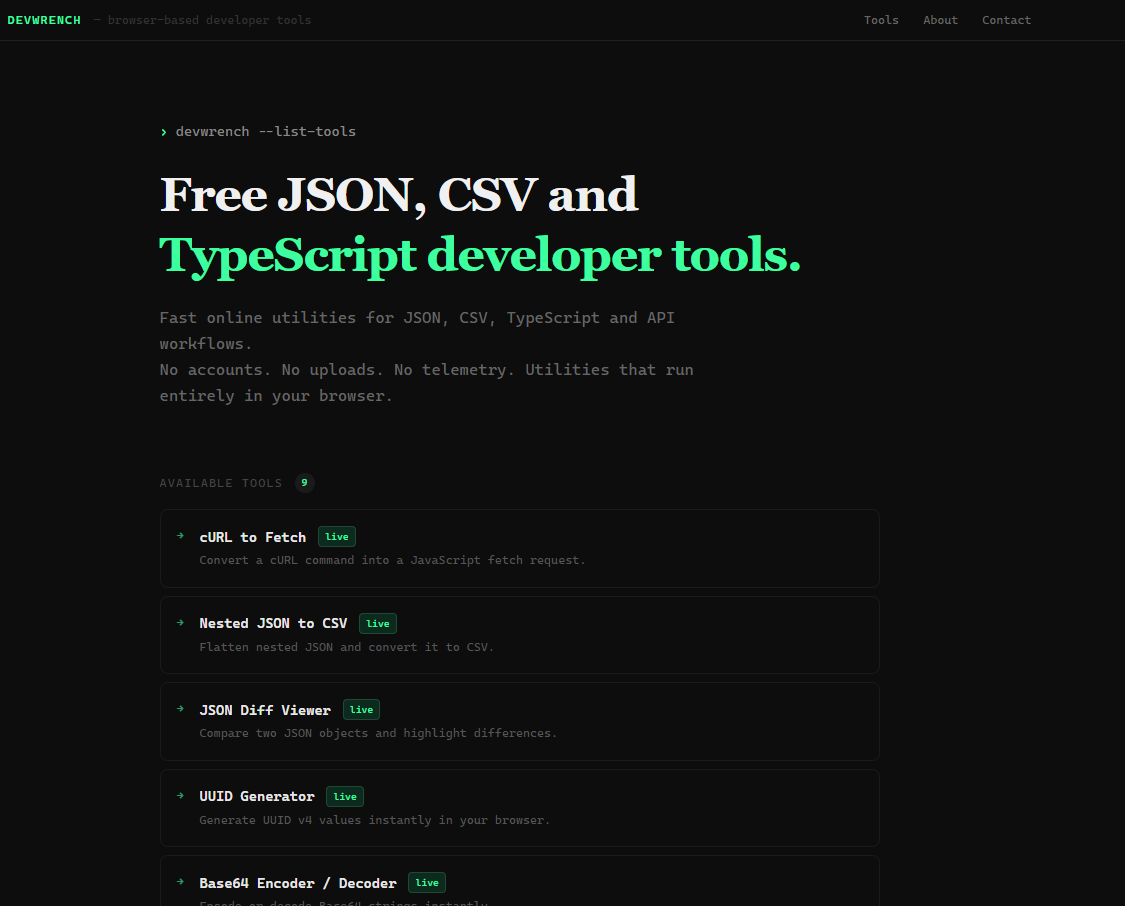The image size is (1125, 906).
Task: Click the 'devwrench --list-tools' command text
Action: point(265,131)
